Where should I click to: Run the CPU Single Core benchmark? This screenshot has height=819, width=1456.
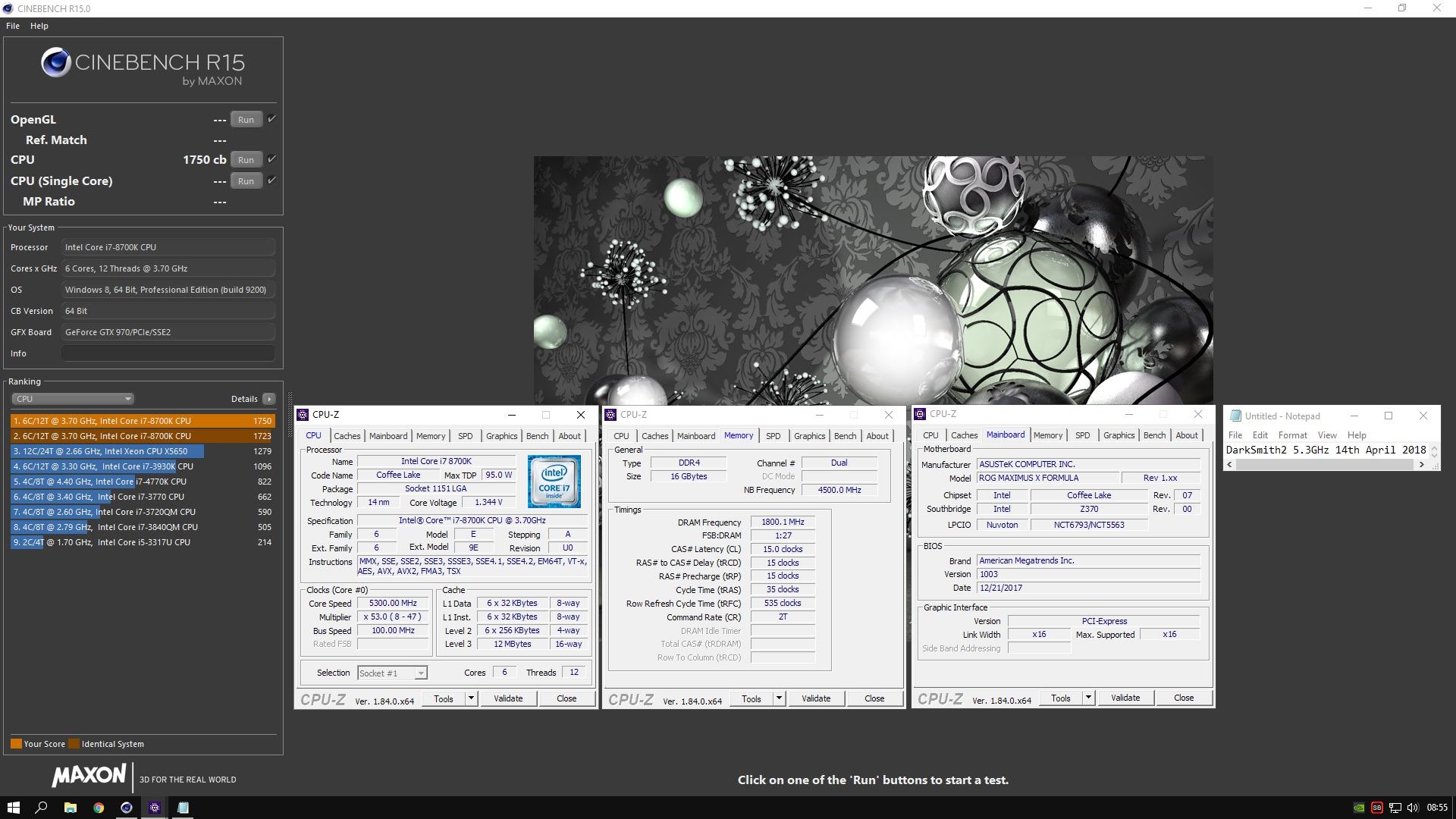pyautogui.click(x=246, y=181)
